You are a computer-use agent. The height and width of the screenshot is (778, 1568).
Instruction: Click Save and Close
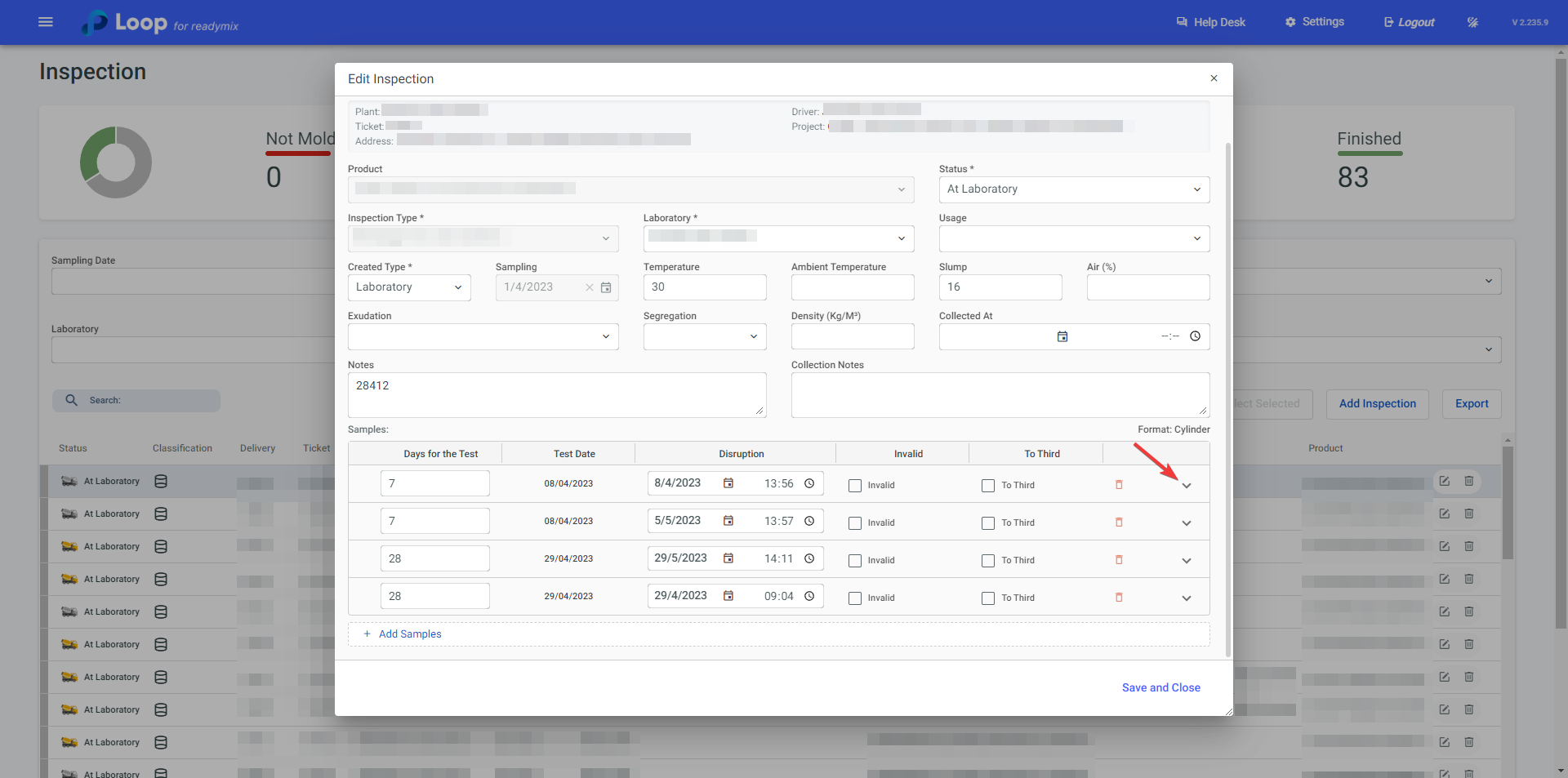[x=1160, y=687]
